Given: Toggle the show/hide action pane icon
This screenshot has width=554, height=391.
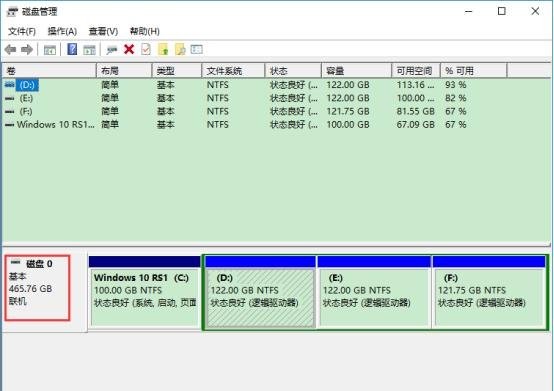Looking at the screenshot, I should coord(89,50).
